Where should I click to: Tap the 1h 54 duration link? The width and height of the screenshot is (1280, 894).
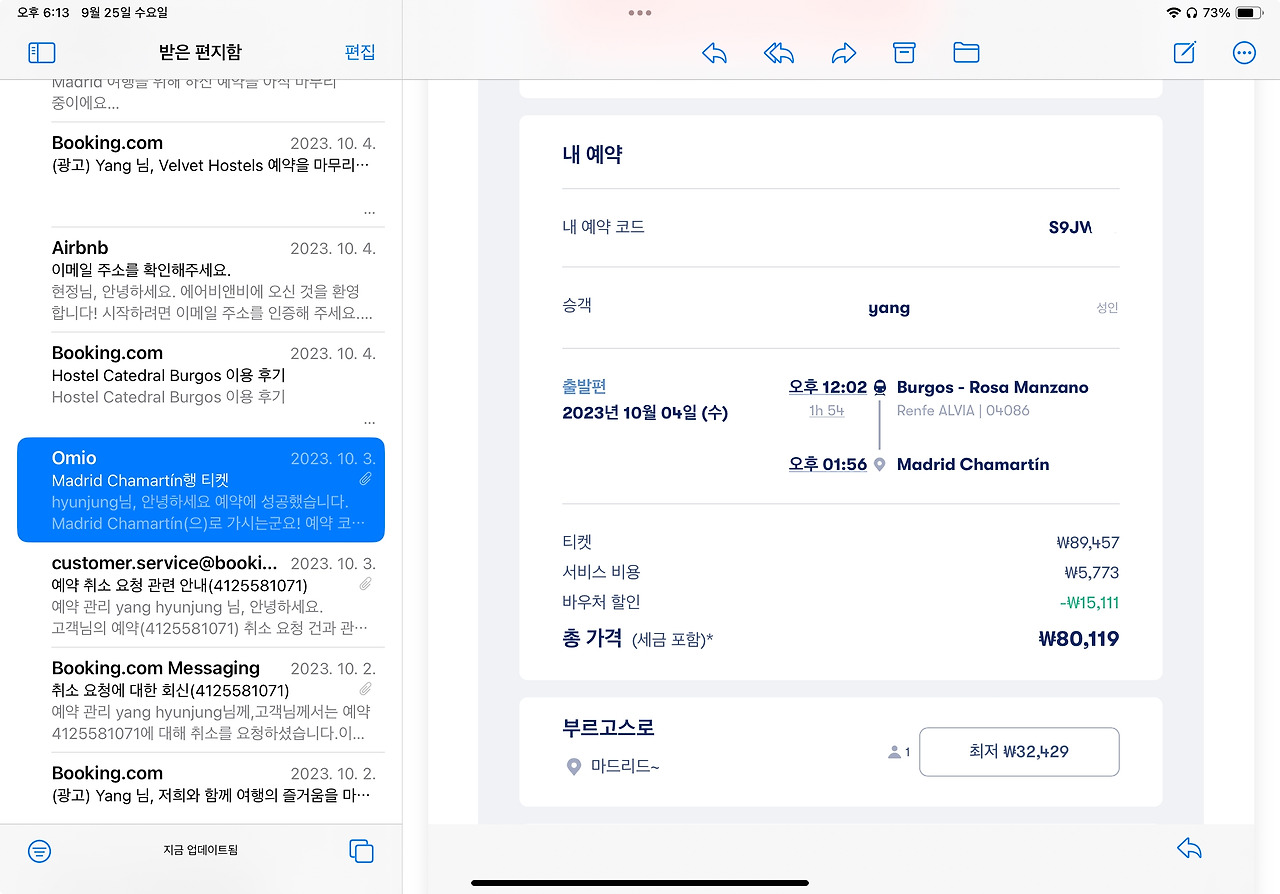click(x=827, y=411)
